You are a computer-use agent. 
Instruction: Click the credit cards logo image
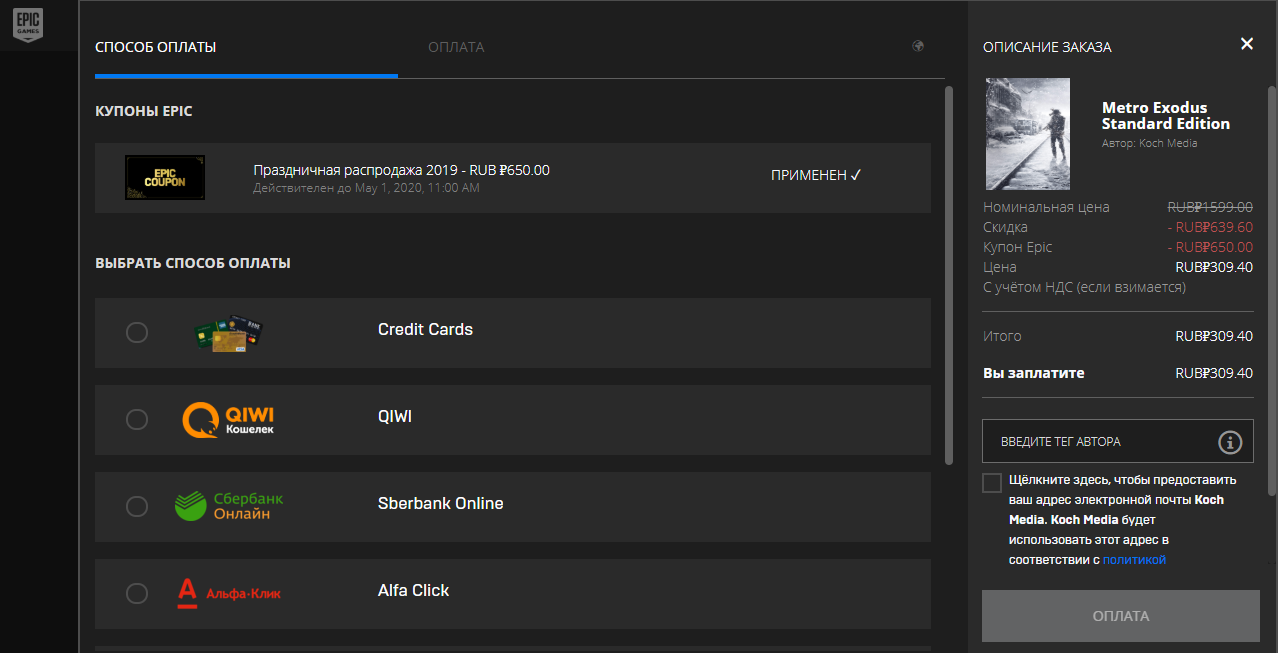(x=229, y=332)
